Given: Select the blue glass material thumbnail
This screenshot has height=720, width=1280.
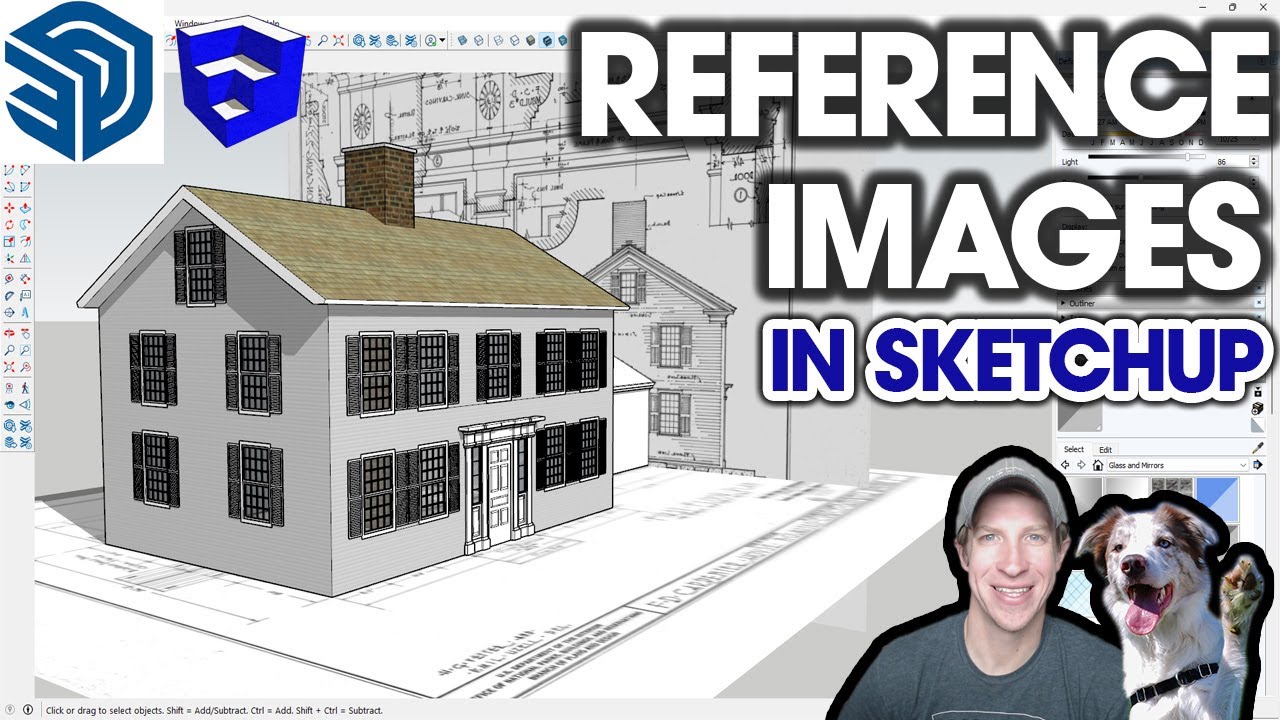Looking at the screenshot, I should coord(1217,500).
